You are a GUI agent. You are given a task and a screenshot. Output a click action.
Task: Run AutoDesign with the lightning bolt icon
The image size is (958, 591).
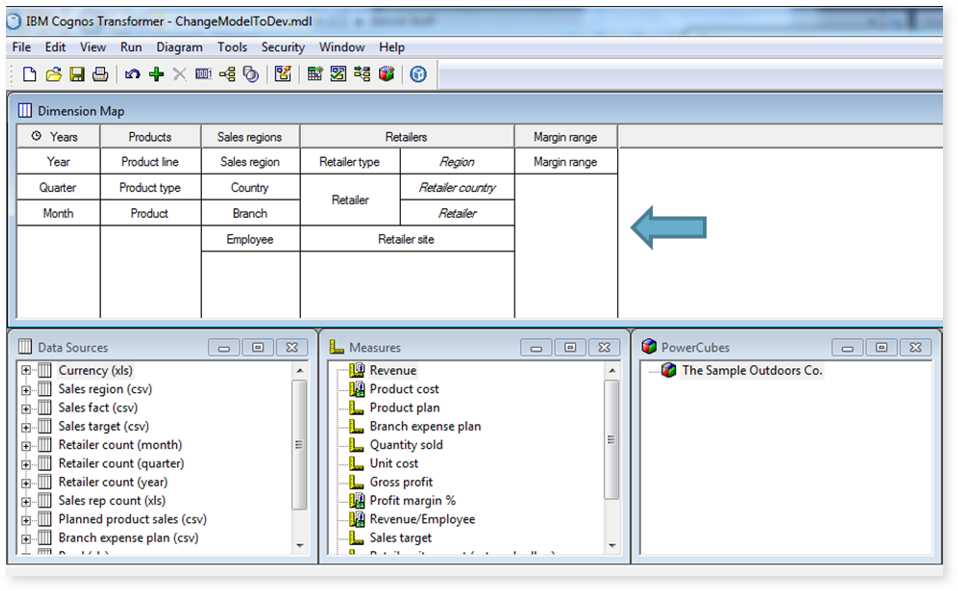tap(283, 75)
